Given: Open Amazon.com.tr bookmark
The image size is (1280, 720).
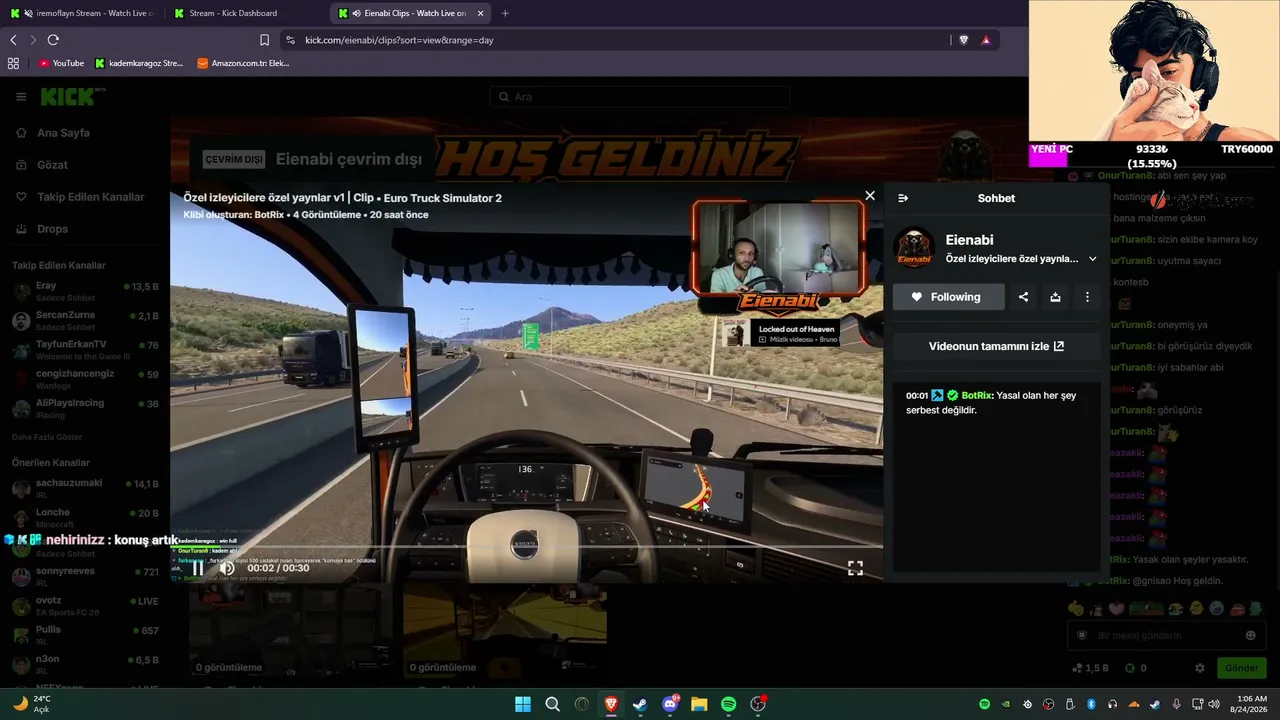Looking at the screenshot, I should click(243, 63).
